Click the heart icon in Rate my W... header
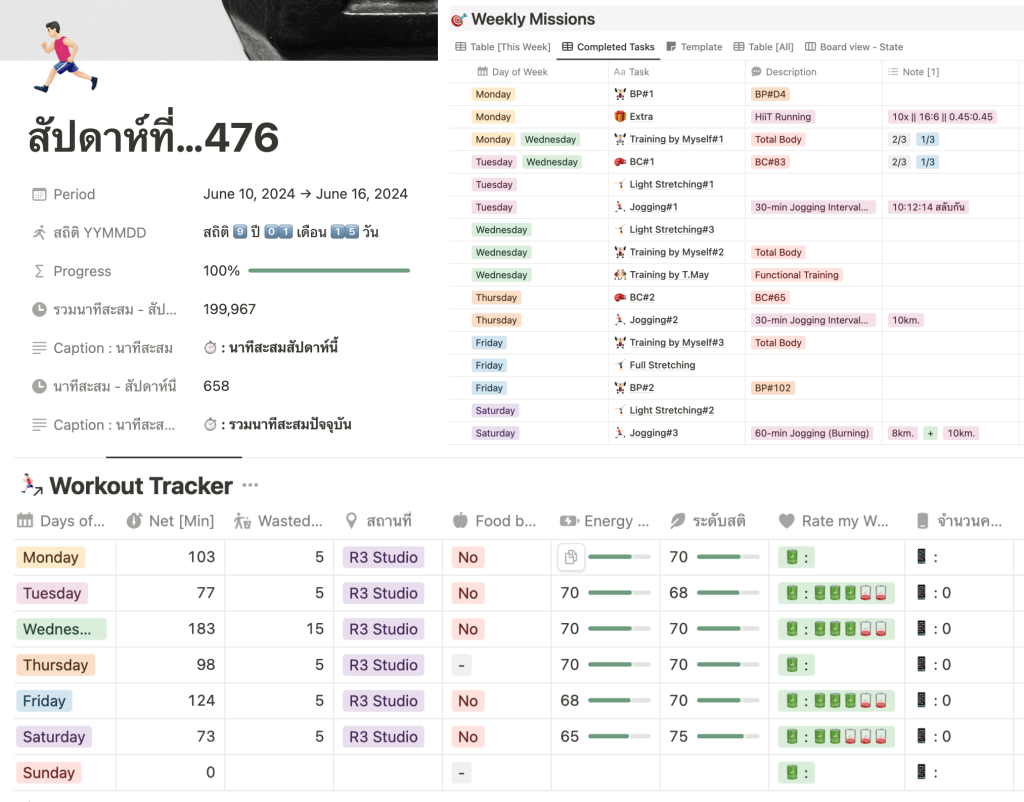Image resolution: width=1024 pixels, height=802 pixels. pyautogui.click(x=787, y=521)
